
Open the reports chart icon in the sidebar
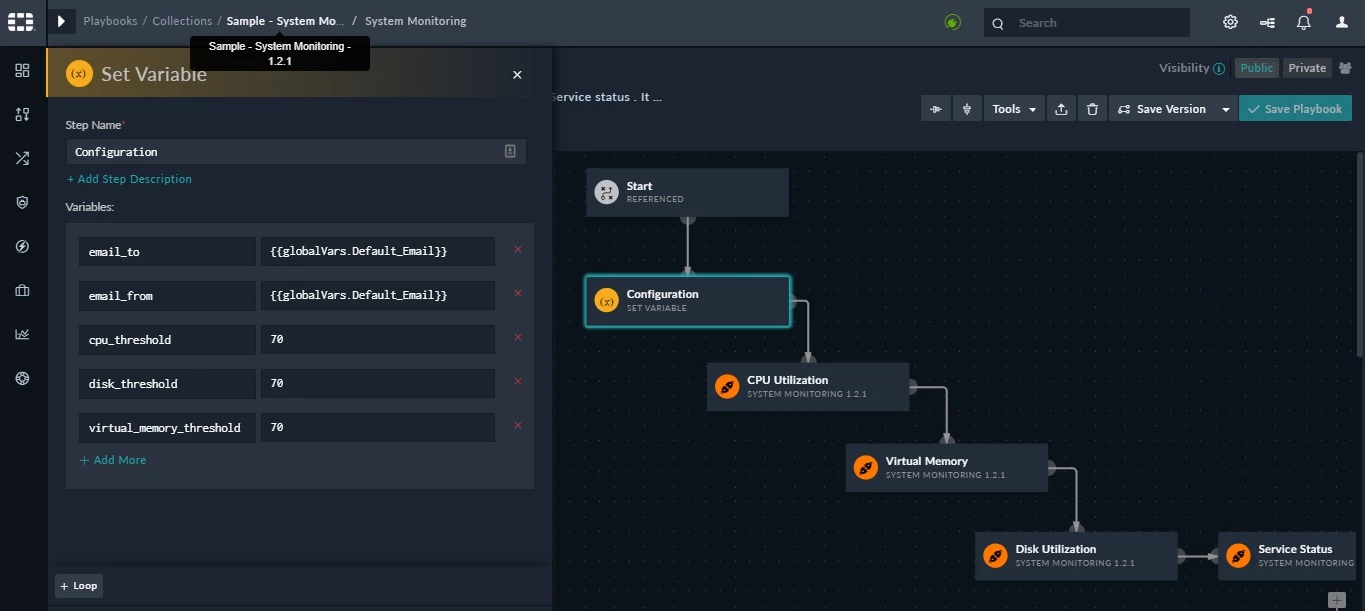pos(22,334)
